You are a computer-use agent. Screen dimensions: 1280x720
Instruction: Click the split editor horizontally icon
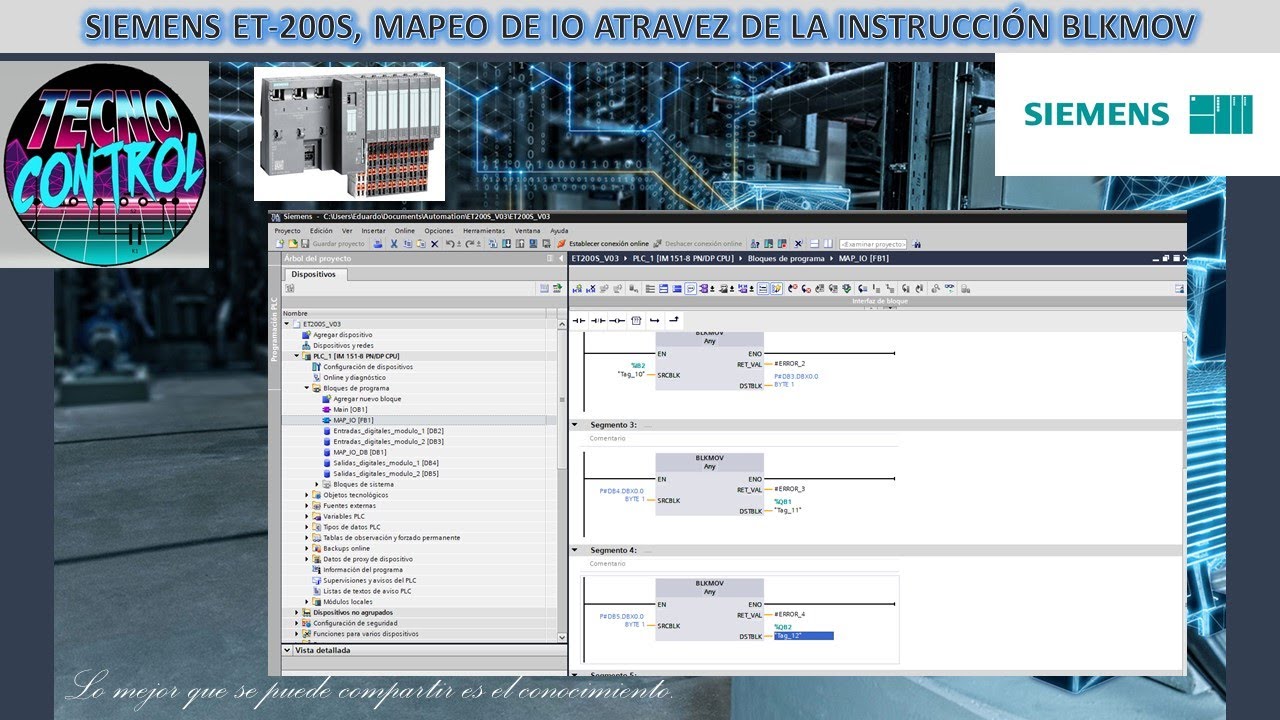coord(815,243)
